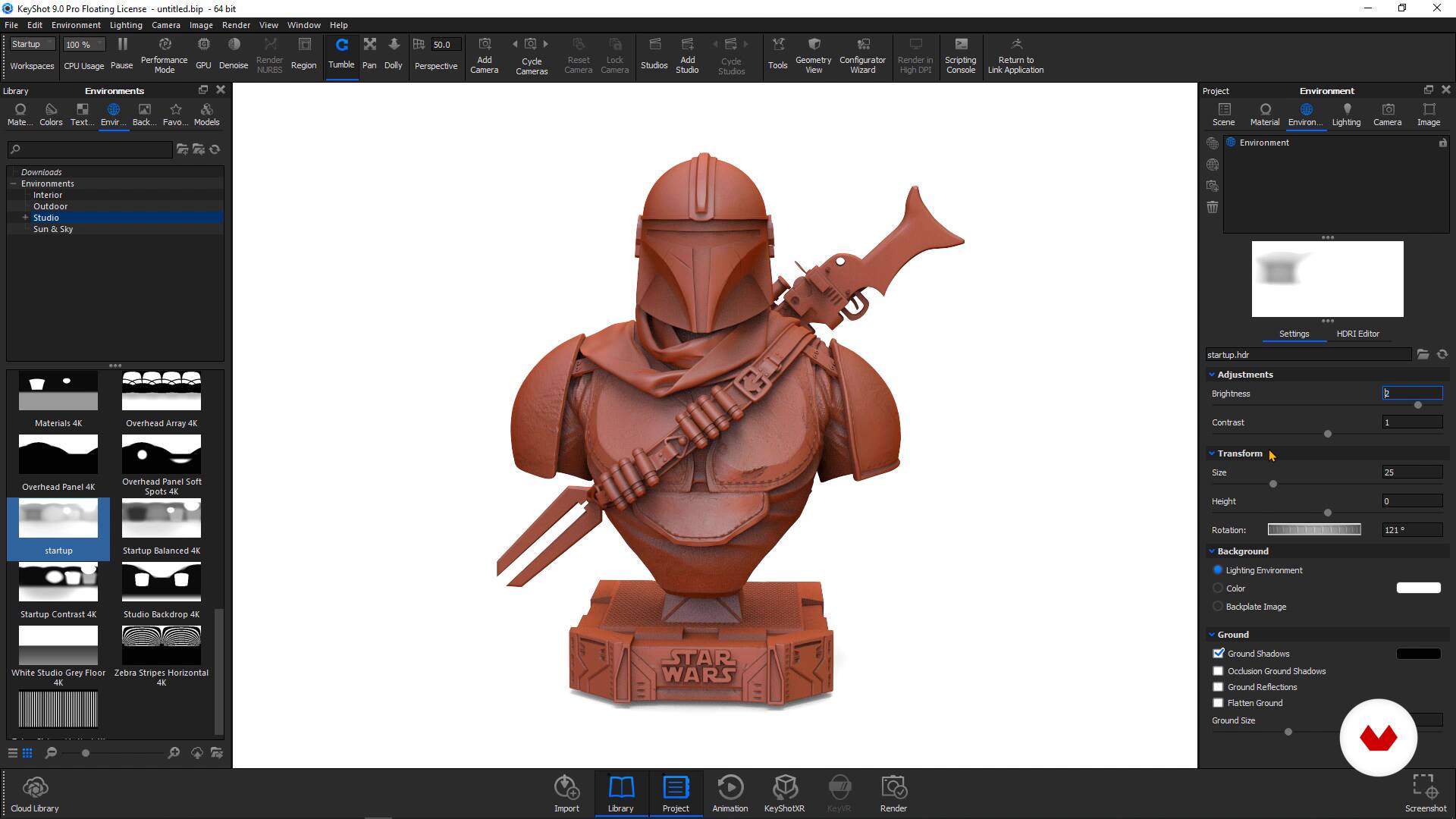Click the Brightness slider handle
Screen dimensions: 1456x819
[1418, 405]
